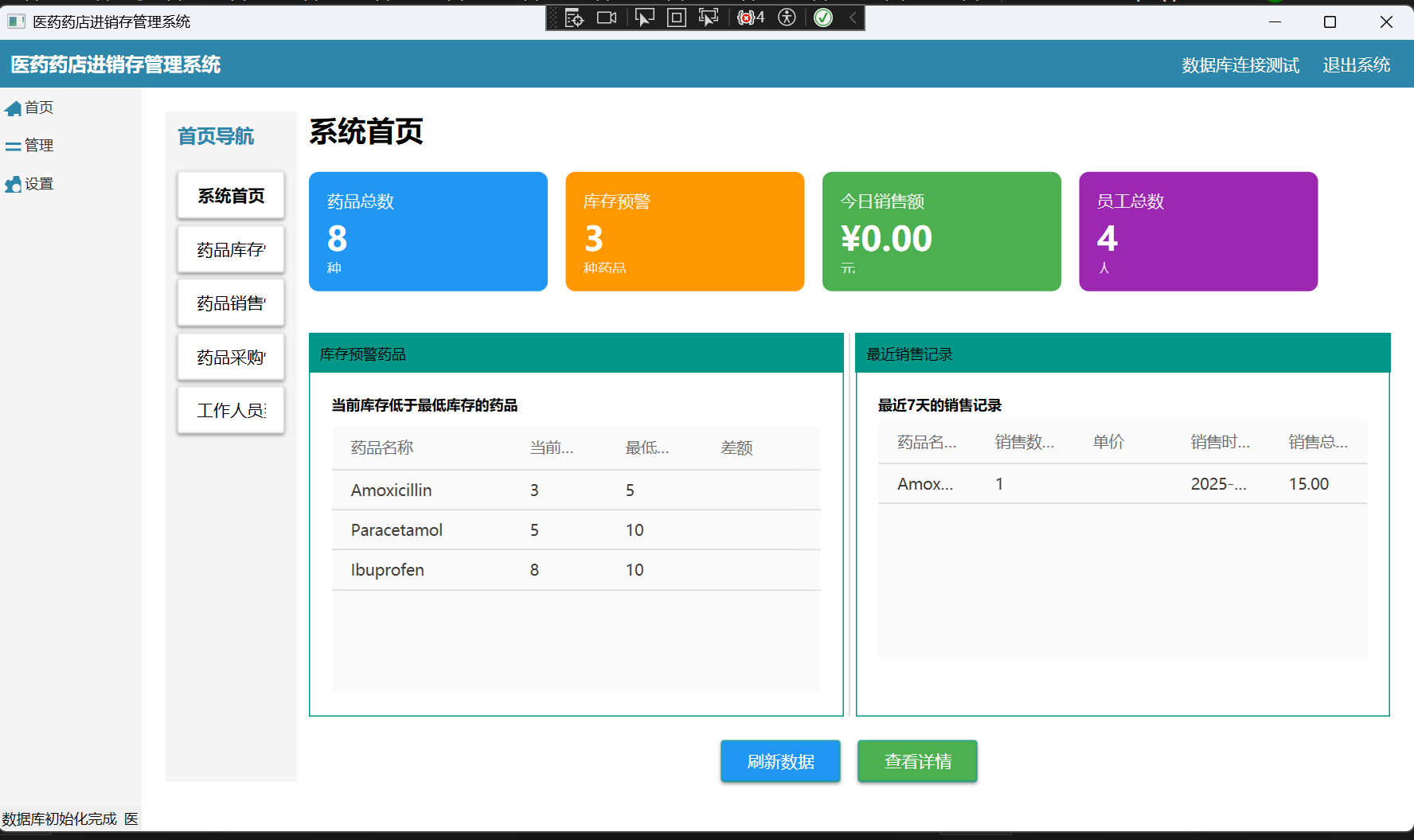Image resolution: width=1414 pixels, height=840 pixels.
Task: Click the 差额 column header
Action: coord(736,448)
